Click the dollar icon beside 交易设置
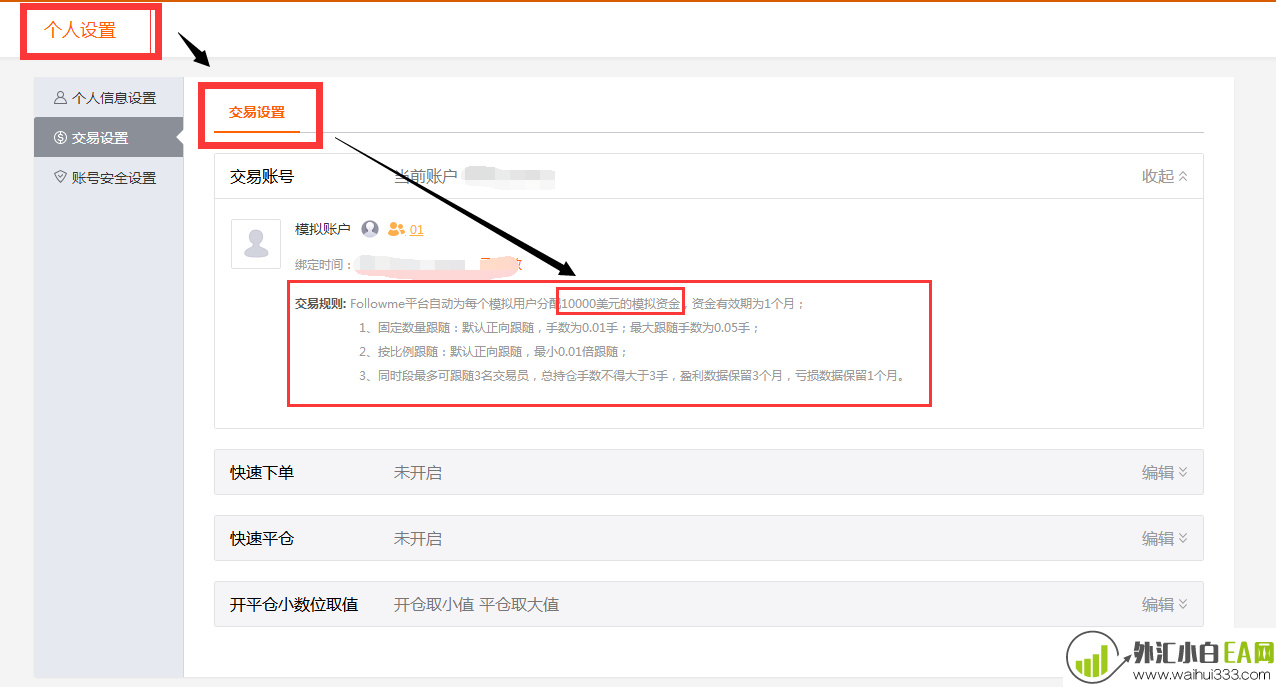 coord(61,138)
